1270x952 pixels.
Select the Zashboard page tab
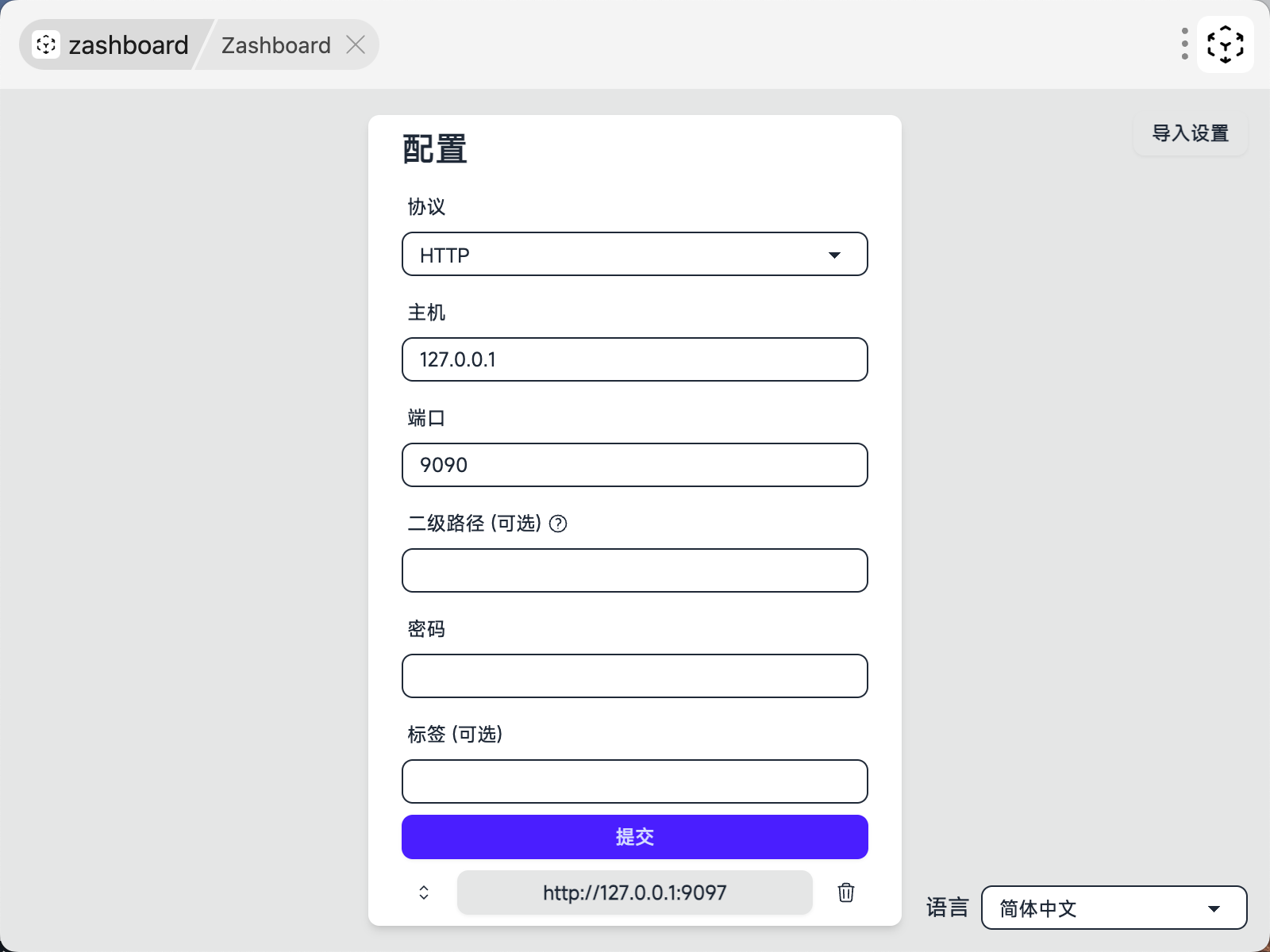point(275,45)
